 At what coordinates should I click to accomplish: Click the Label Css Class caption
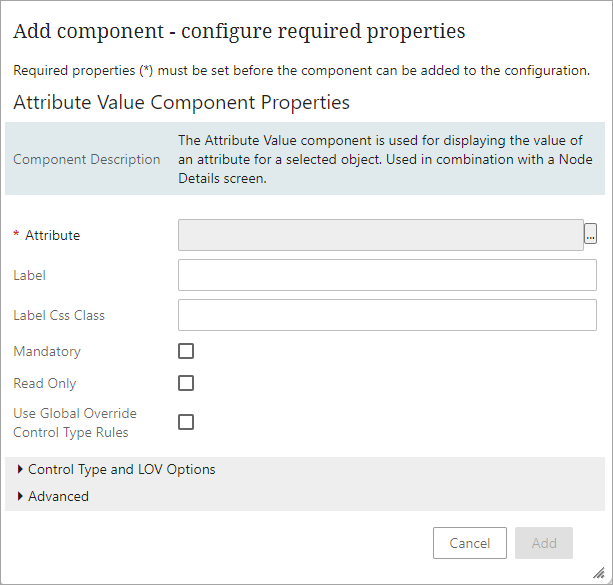(59, 315)
